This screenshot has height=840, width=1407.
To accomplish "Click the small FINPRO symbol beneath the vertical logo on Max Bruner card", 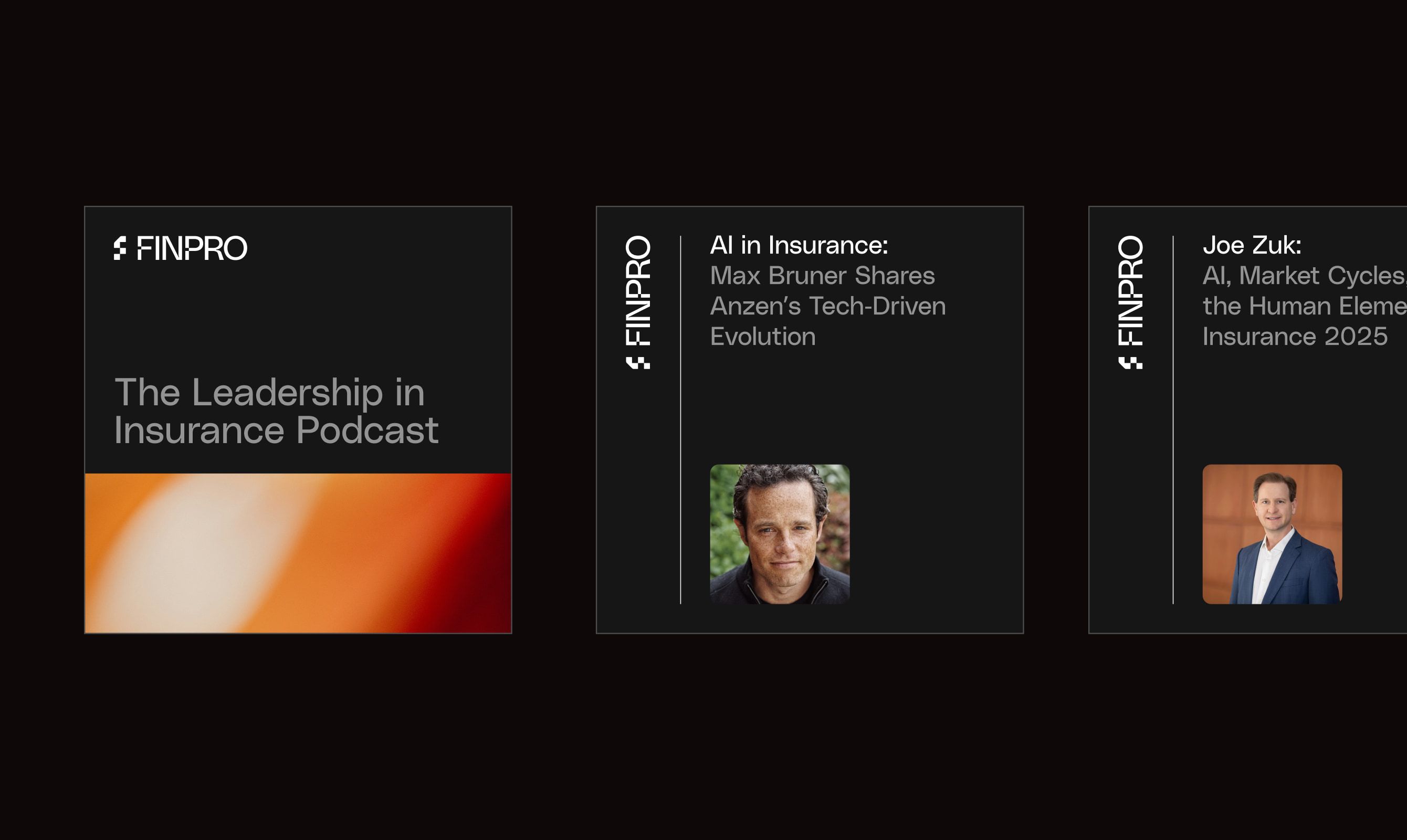I will pyautogui.click(x=638, y=363).
